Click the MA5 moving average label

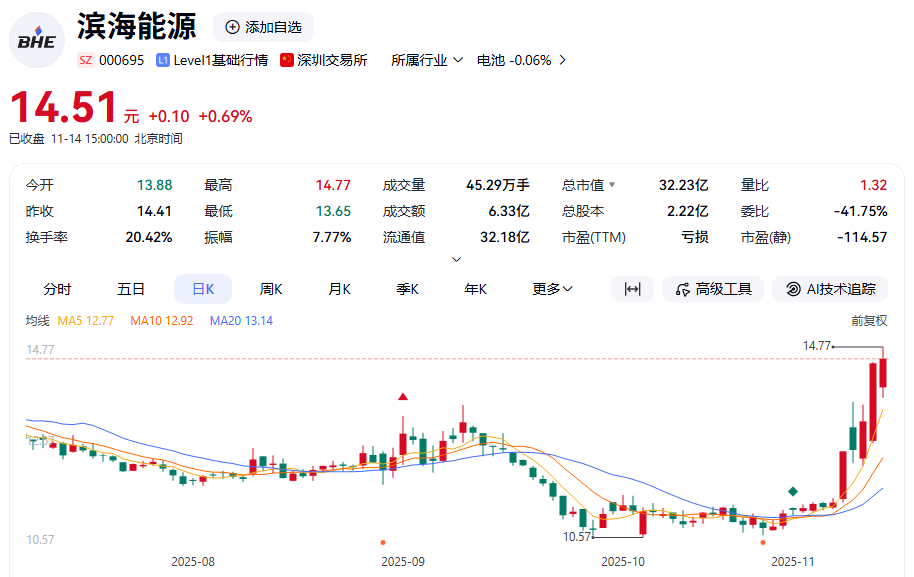point(86,321)
